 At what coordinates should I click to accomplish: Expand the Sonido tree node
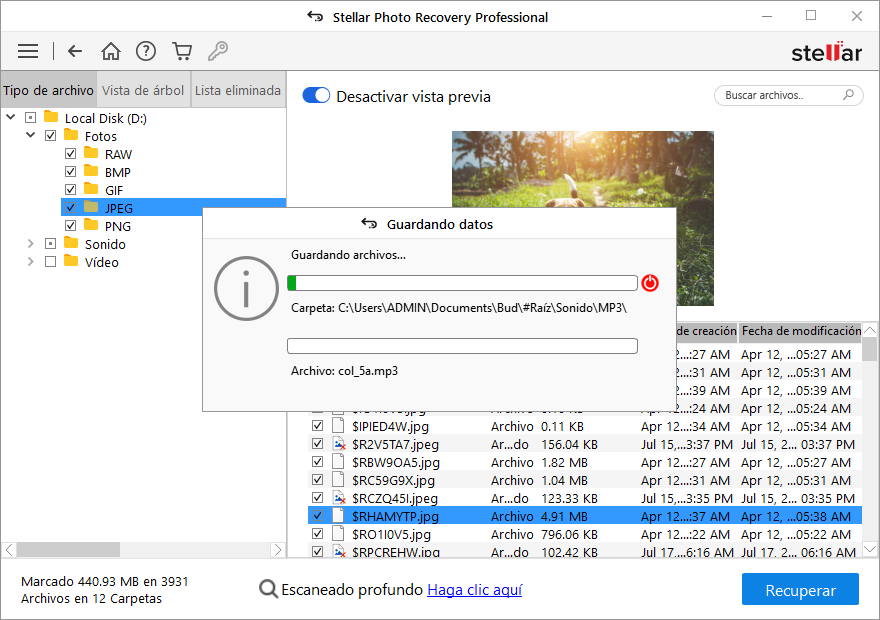[31, 244]
